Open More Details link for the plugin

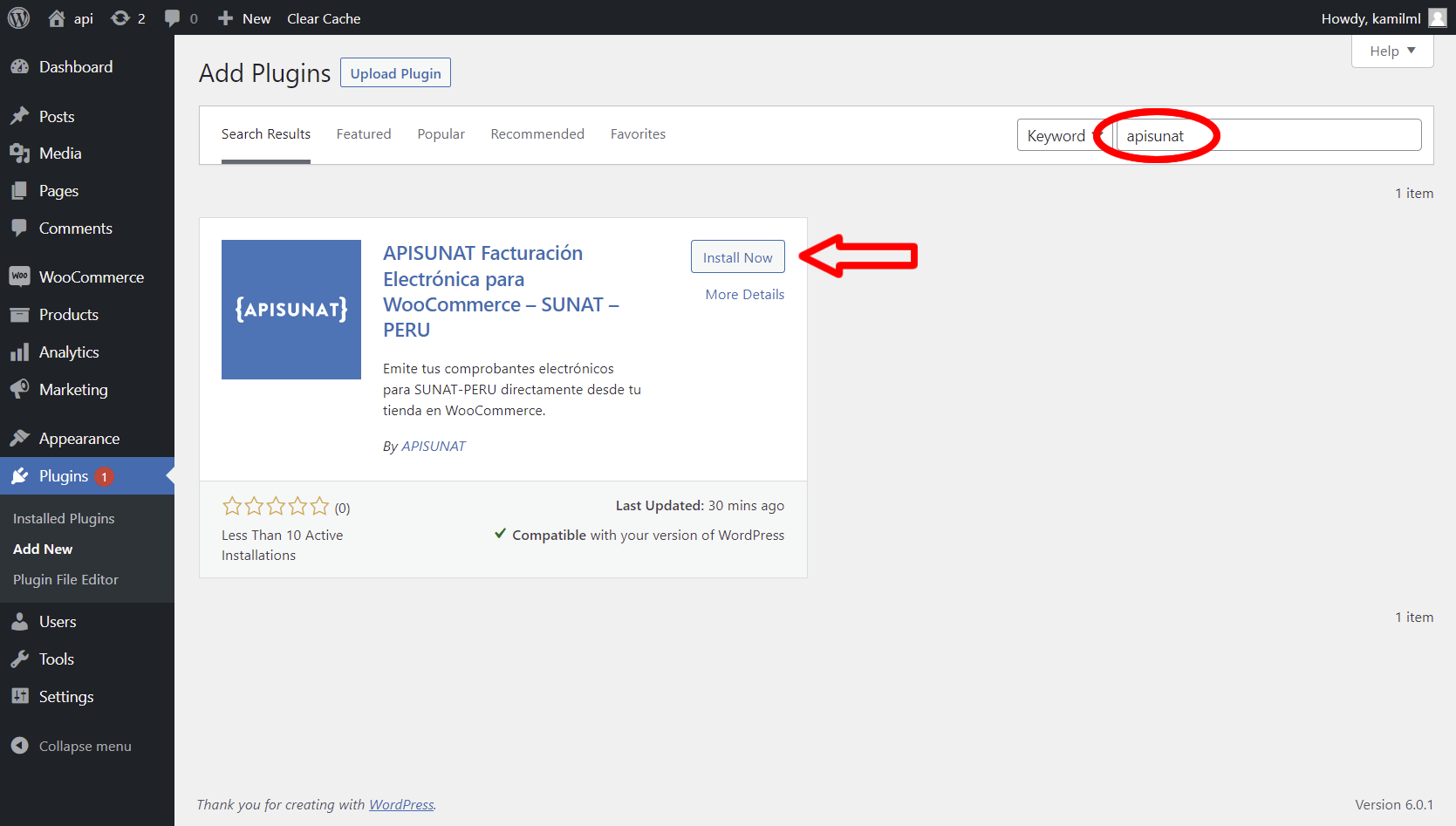(745, 295)
